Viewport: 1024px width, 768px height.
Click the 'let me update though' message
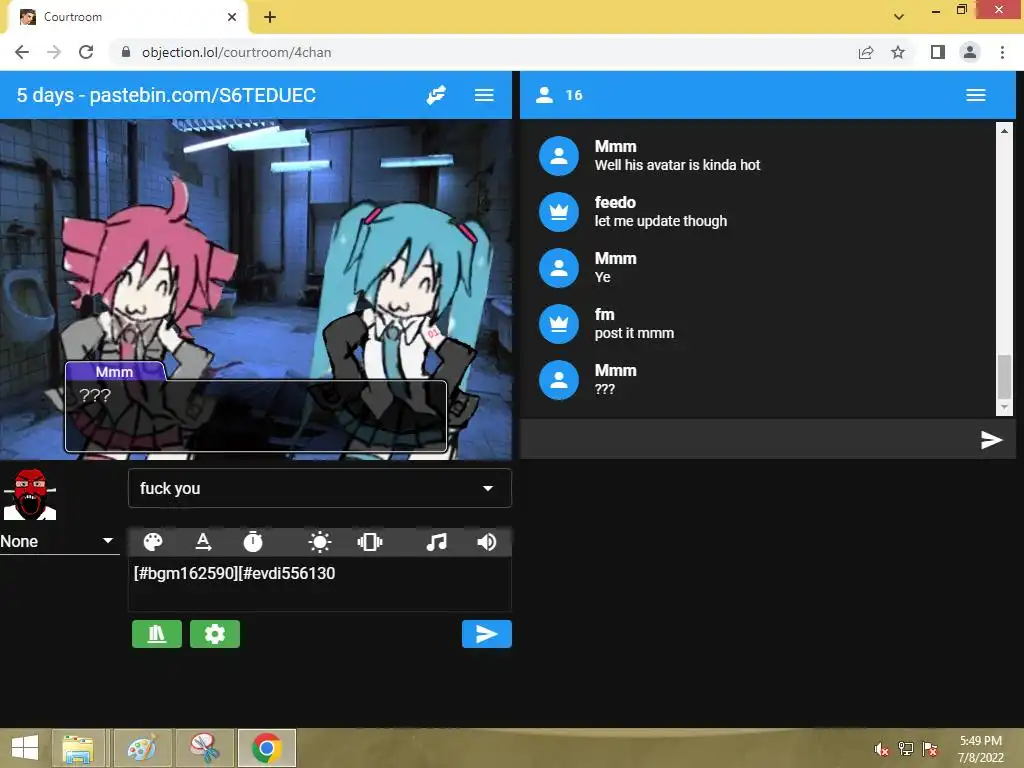[660, 221]
